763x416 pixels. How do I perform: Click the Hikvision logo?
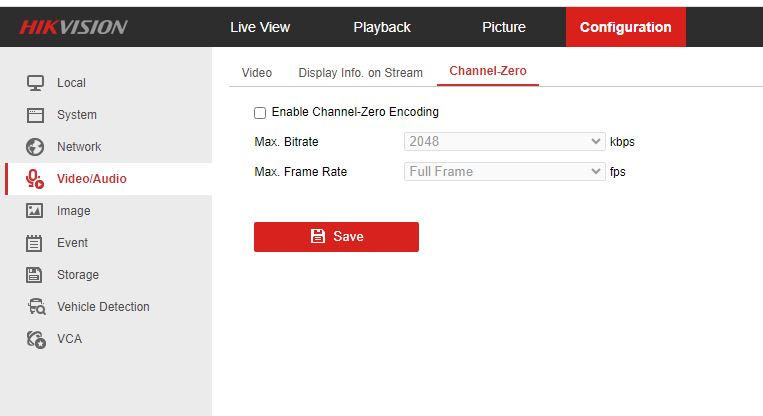(73, 27)
